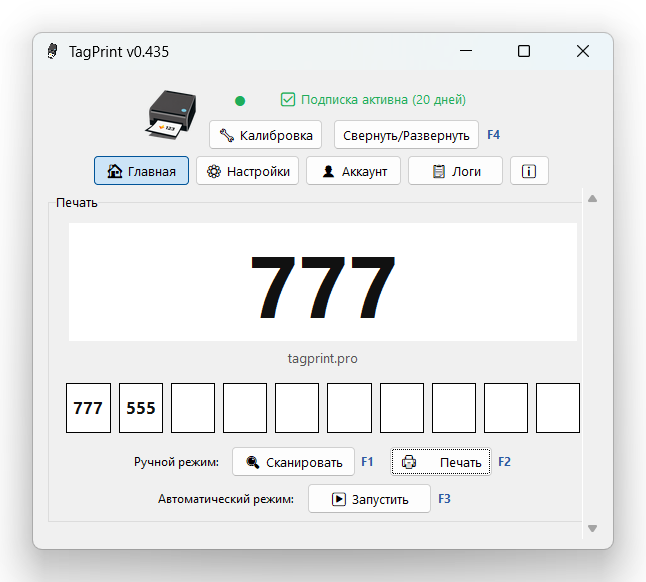This screenshot has width=646, height=582.
Task: Click the F2 shortcut label
Action: coord(504,462)
